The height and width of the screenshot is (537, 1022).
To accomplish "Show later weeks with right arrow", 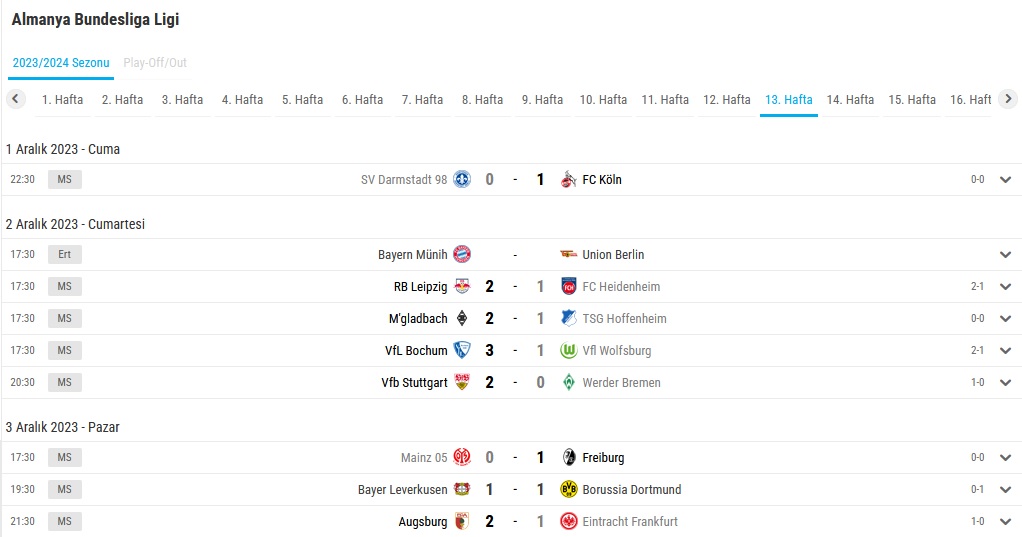I will 1008,99.
